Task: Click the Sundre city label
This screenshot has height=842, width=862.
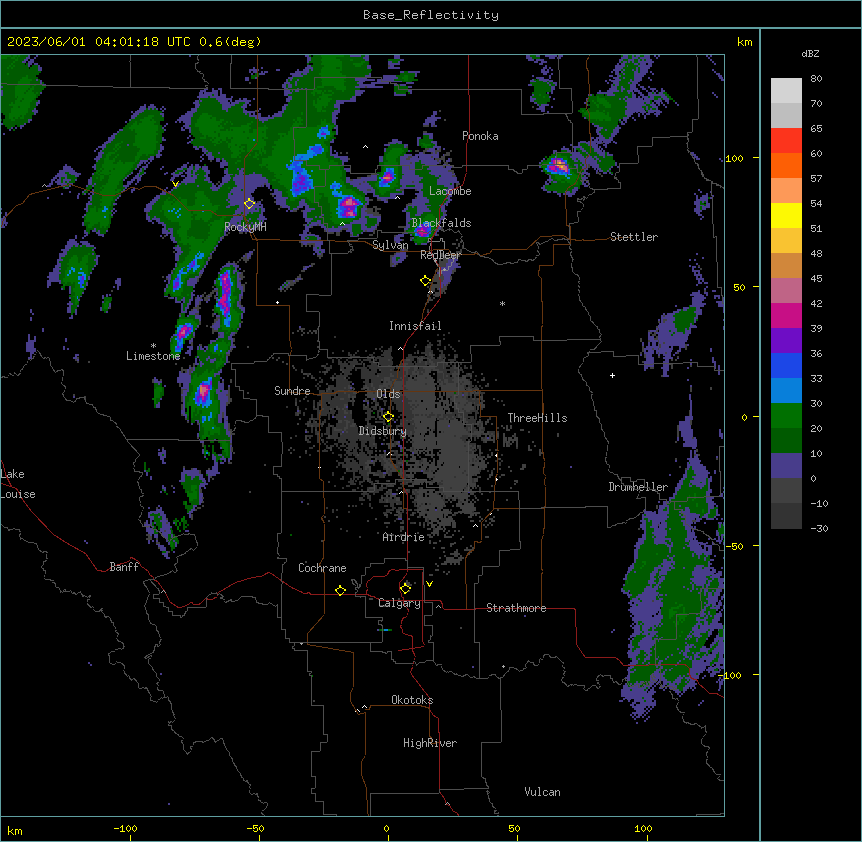Action: pos(292,391)
